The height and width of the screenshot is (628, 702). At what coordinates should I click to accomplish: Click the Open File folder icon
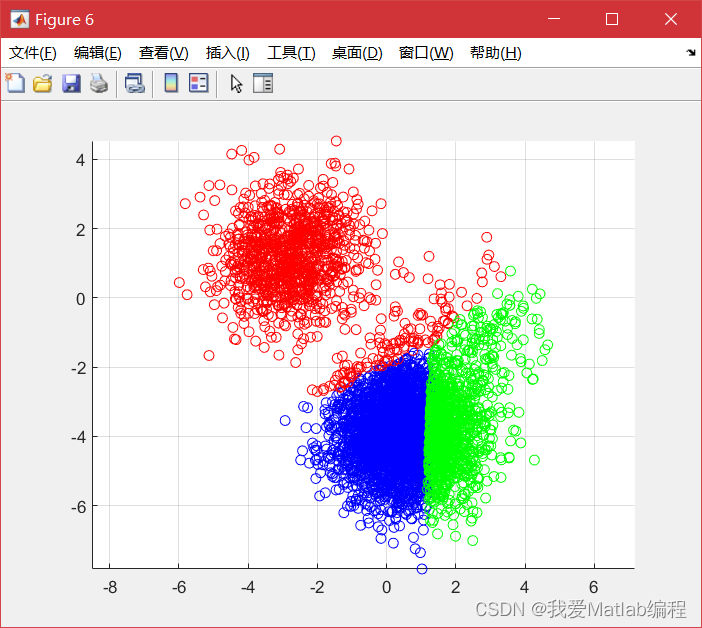click(x=43, y=84)
